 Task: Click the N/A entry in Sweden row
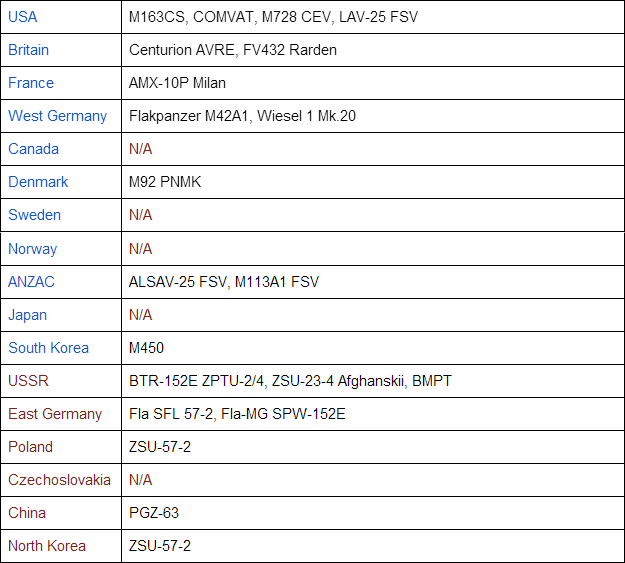point(141,215)
